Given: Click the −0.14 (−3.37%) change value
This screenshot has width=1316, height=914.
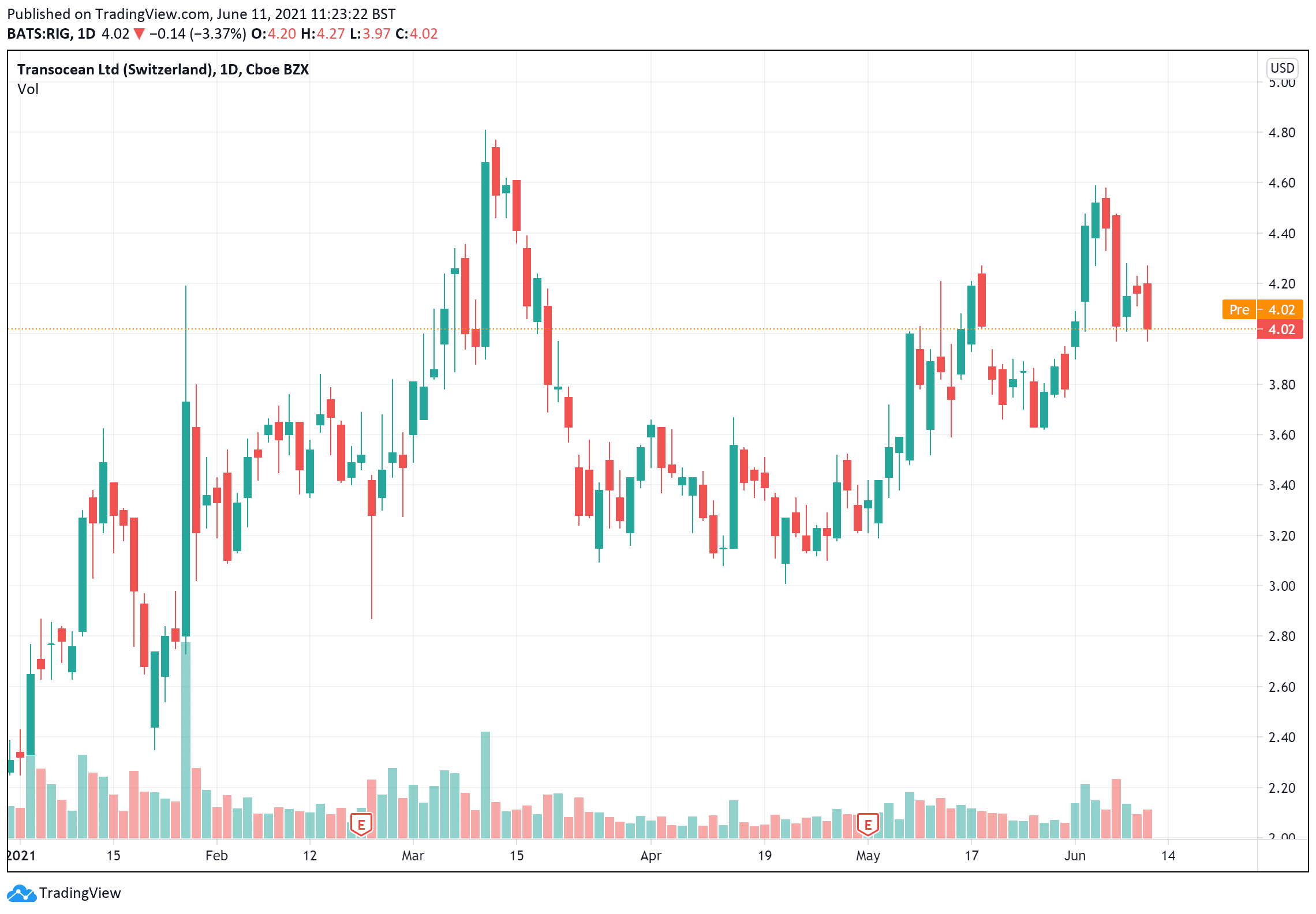Looking at the screenshot, I should pyautogui.click(x=197, y=33).
